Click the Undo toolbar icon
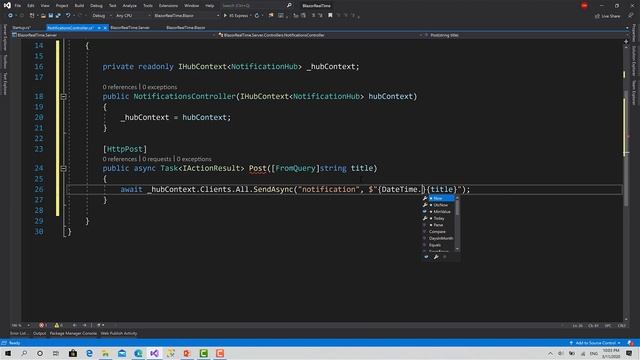 68,16
